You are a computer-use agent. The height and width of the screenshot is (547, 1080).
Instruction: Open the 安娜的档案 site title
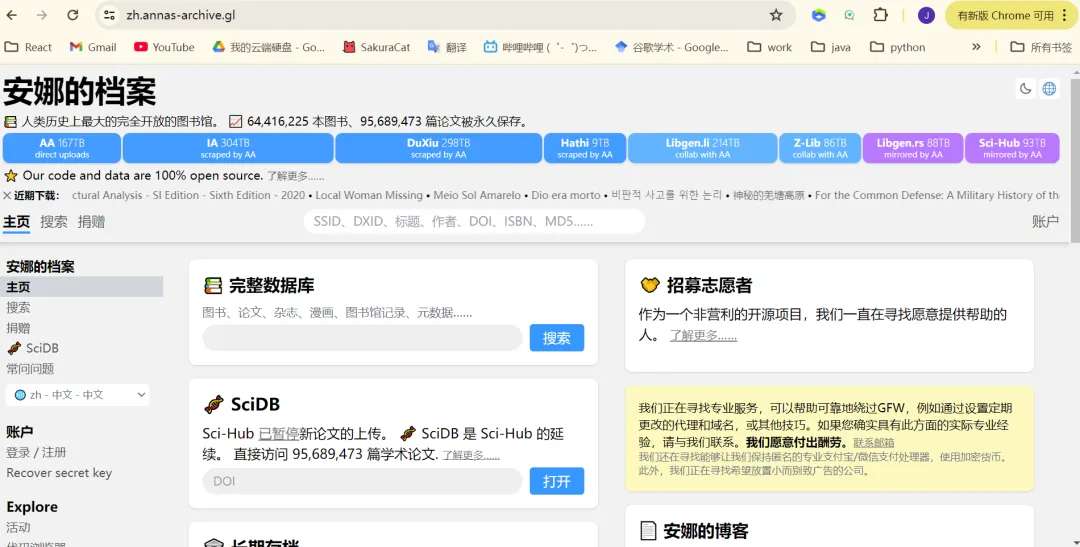(x=79, y=91)
